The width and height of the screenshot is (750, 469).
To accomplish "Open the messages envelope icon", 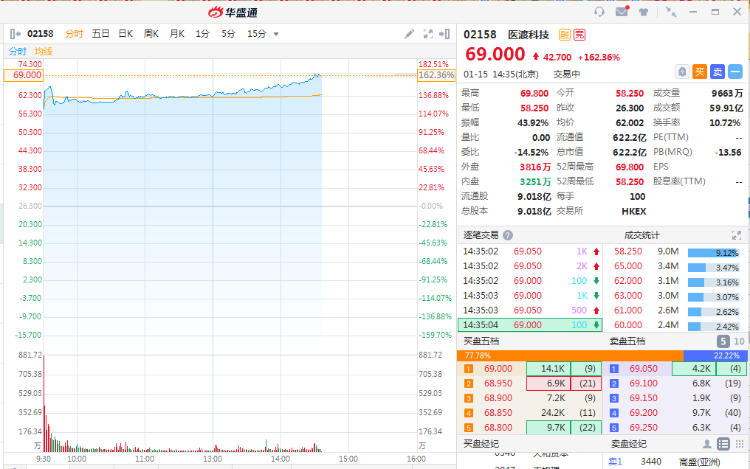I will tap(622, 12).
